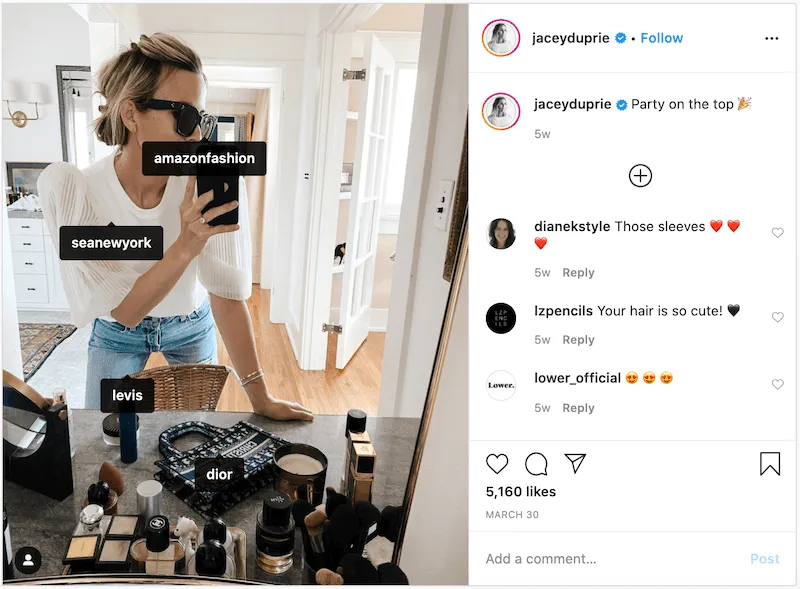Like the post with the heart icon
This screenshot has width=800, height=589.
point(497,463)
